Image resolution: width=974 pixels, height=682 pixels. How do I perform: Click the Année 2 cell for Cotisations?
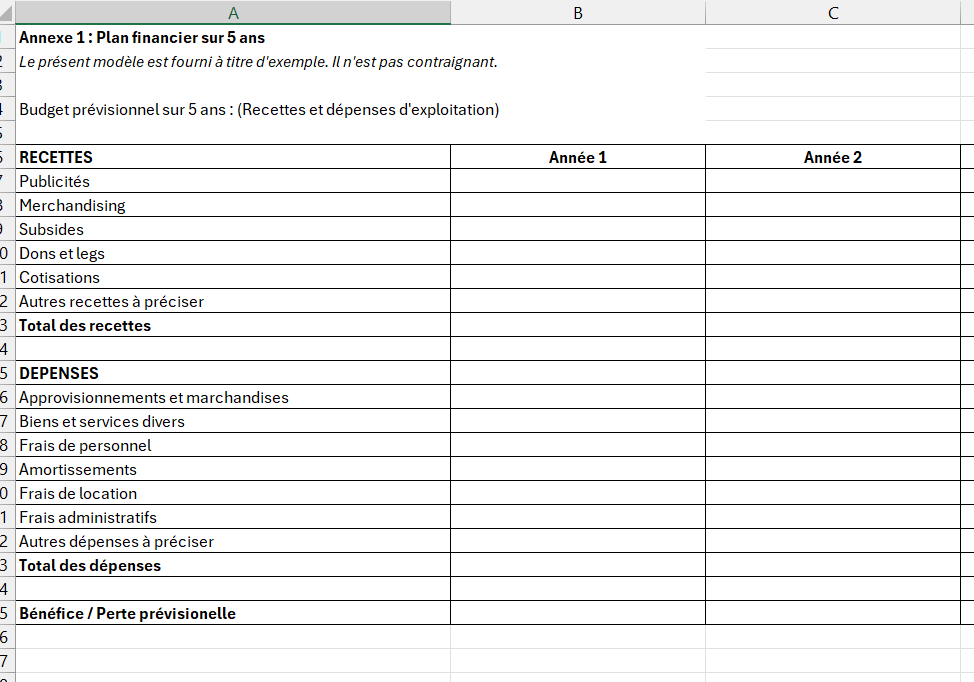tap(833, 277)
